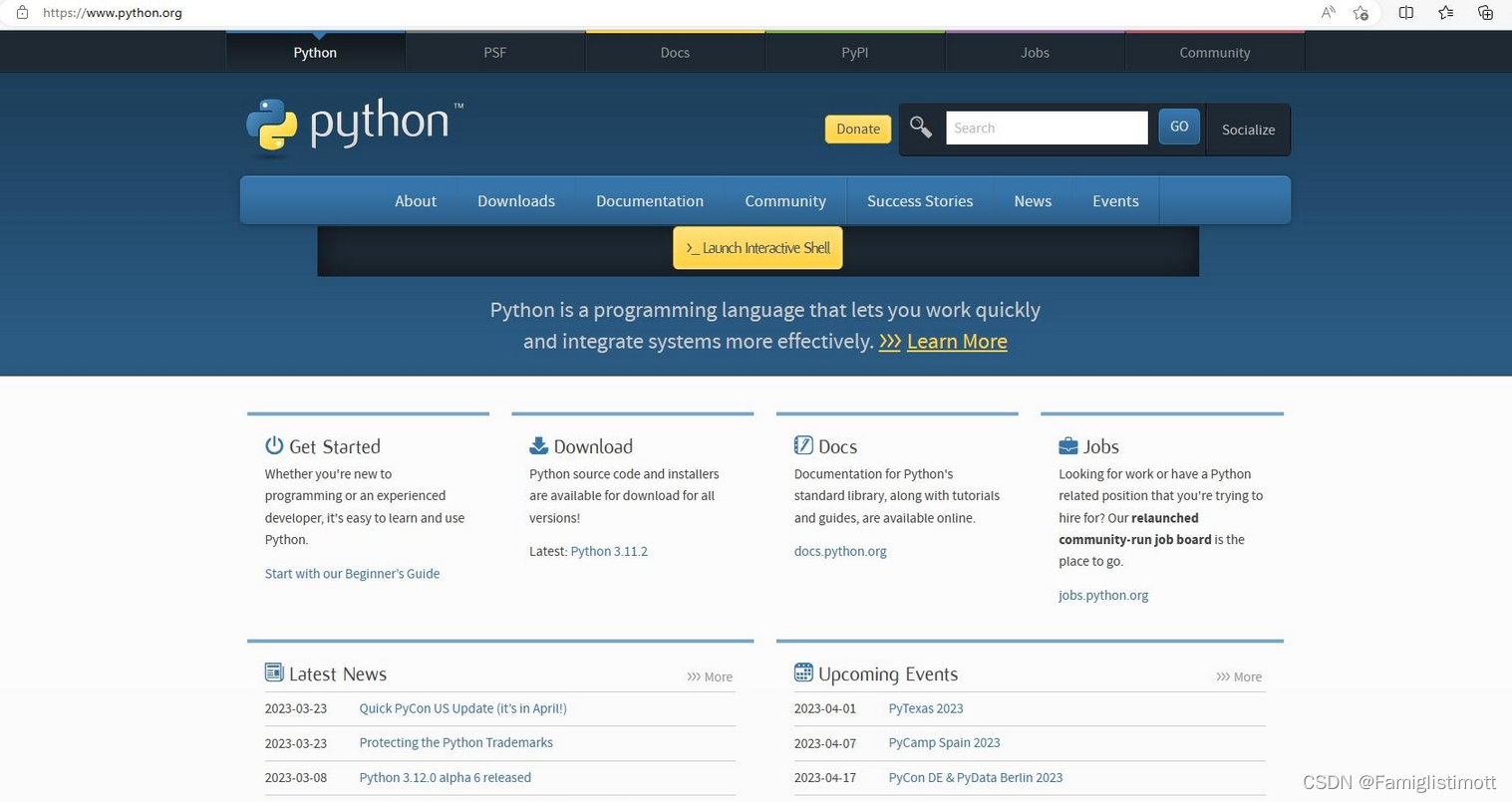Open the More link for Upcoming Events
Screen dimensions: 1512x802
click(1239, 676)
